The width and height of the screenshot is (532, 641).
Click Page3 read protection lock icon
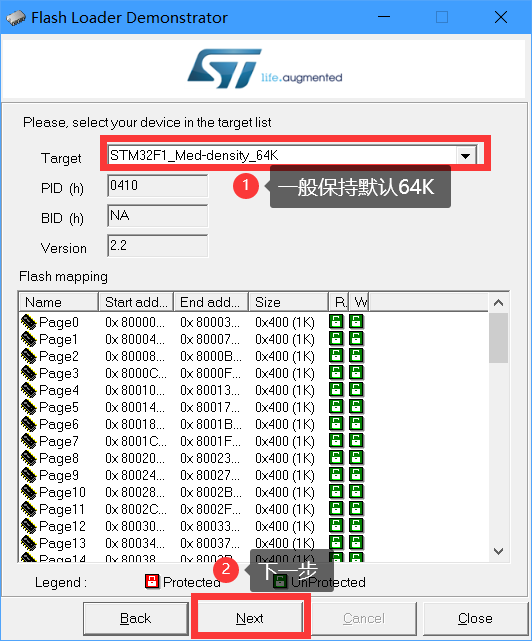[x=336, y=373]
